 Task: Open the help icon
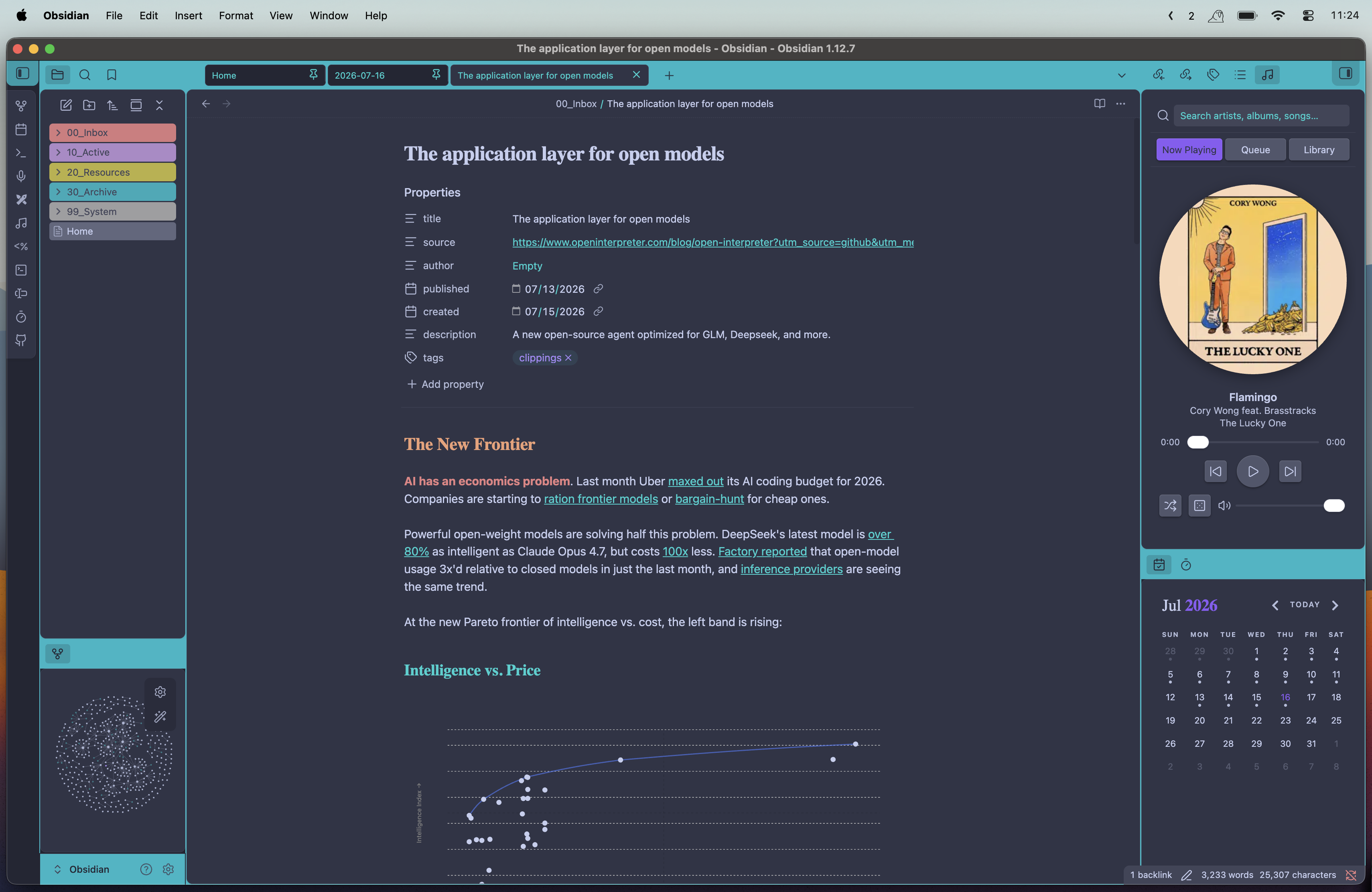146,869
